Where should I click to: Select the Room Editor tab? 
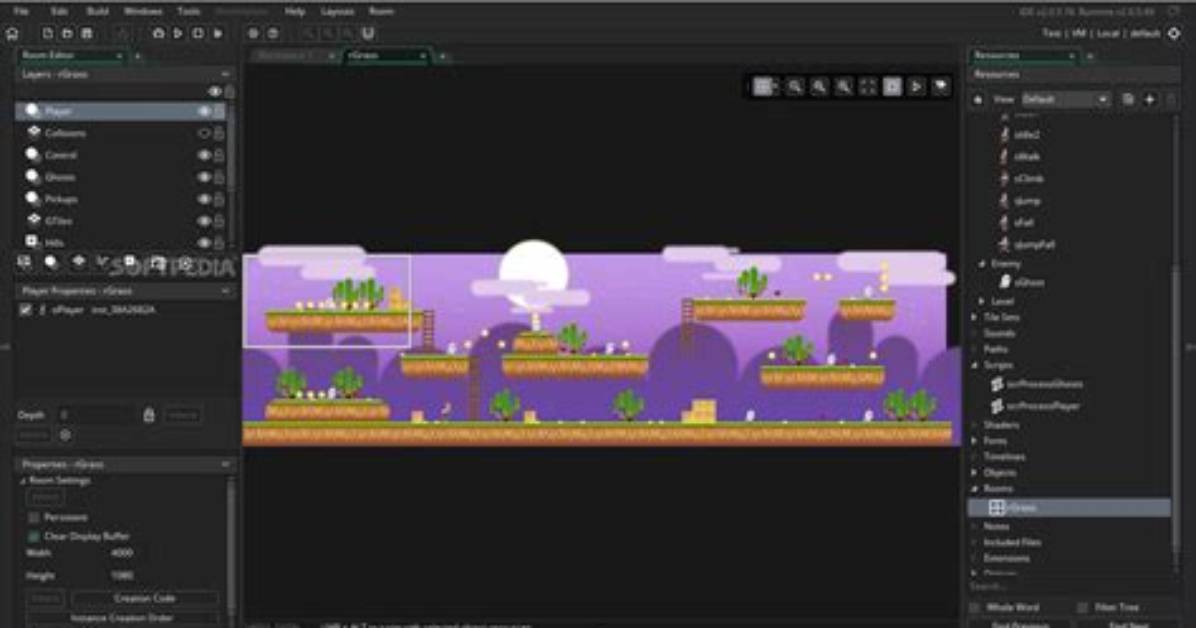[71, 56]
